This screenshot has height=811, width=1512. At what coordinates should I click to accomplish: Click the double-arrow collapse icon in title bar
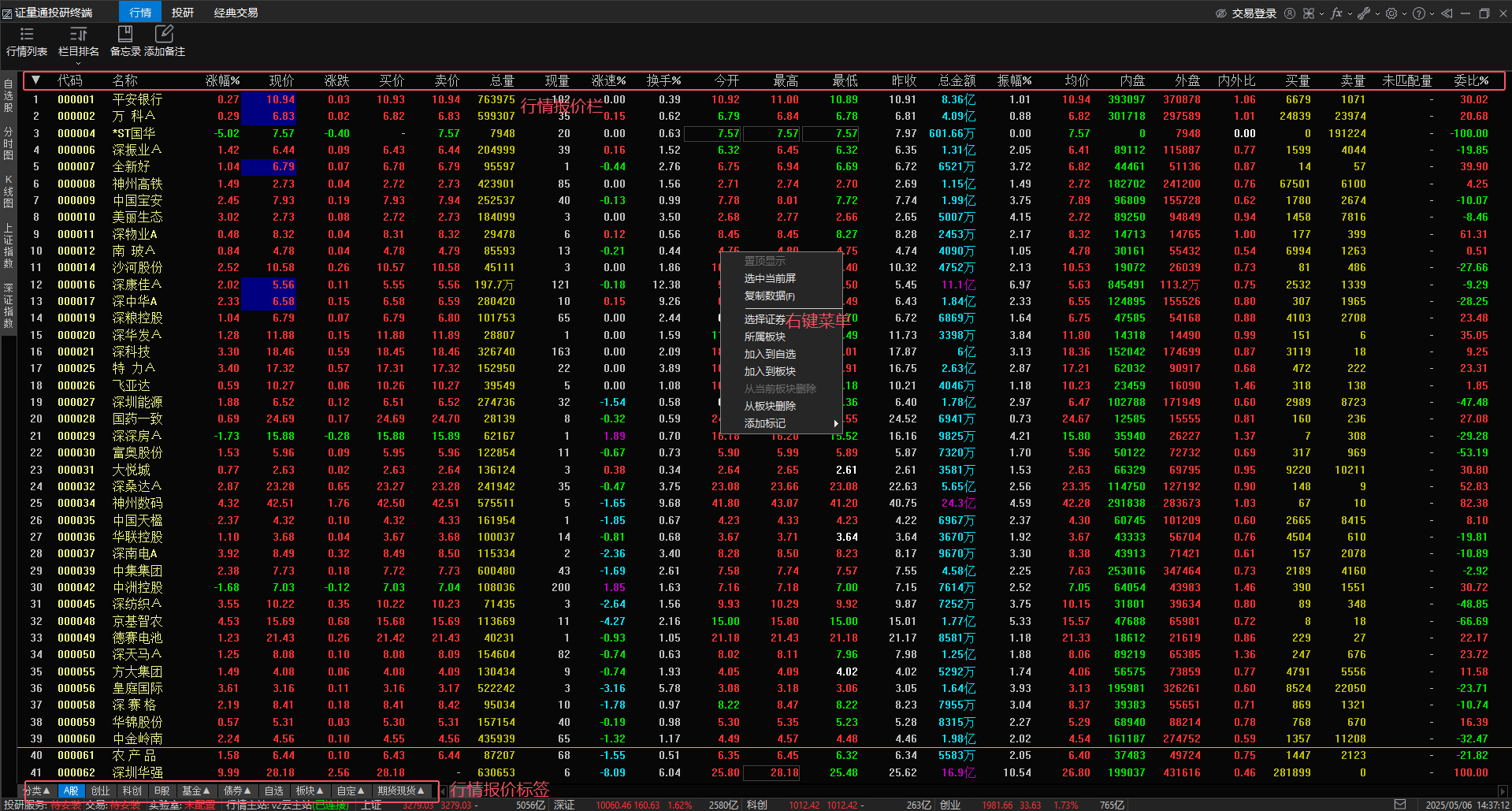pyautogui.click(x=1447, y=13)
